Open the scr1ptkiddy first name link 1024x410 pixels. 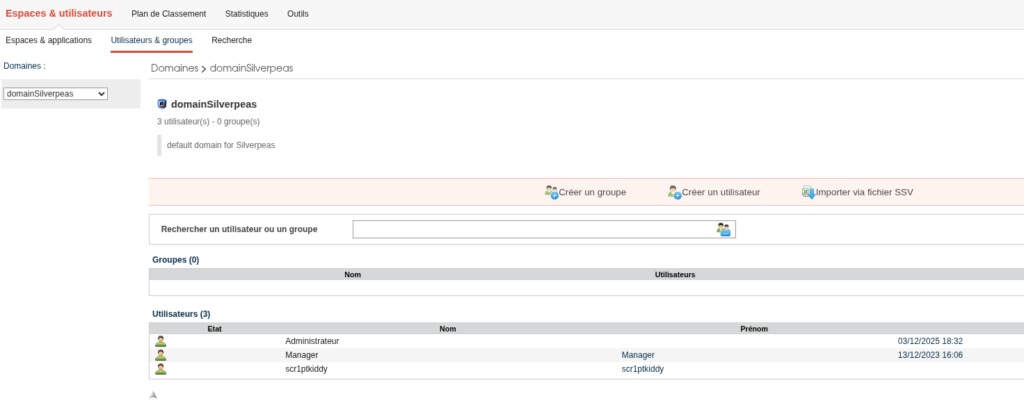[642, 369]
